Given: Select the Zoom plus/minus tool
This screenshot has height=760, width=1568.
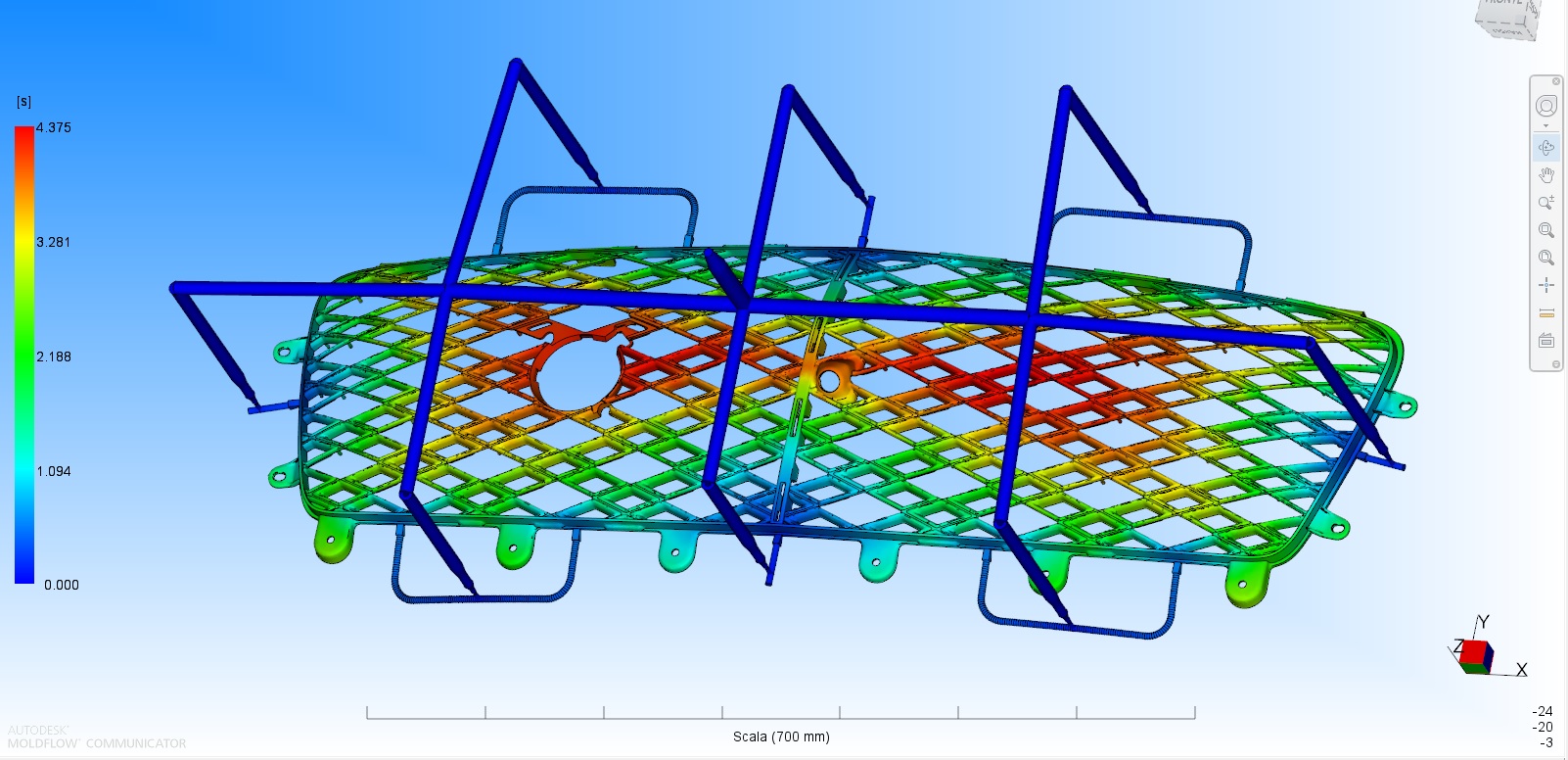Looking at the screenshot, I should click(x=1546, y=203).
